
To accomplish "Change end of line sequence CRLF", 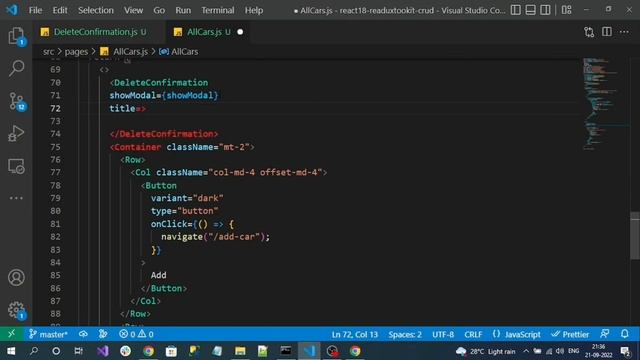I will [x=473, y=334].
